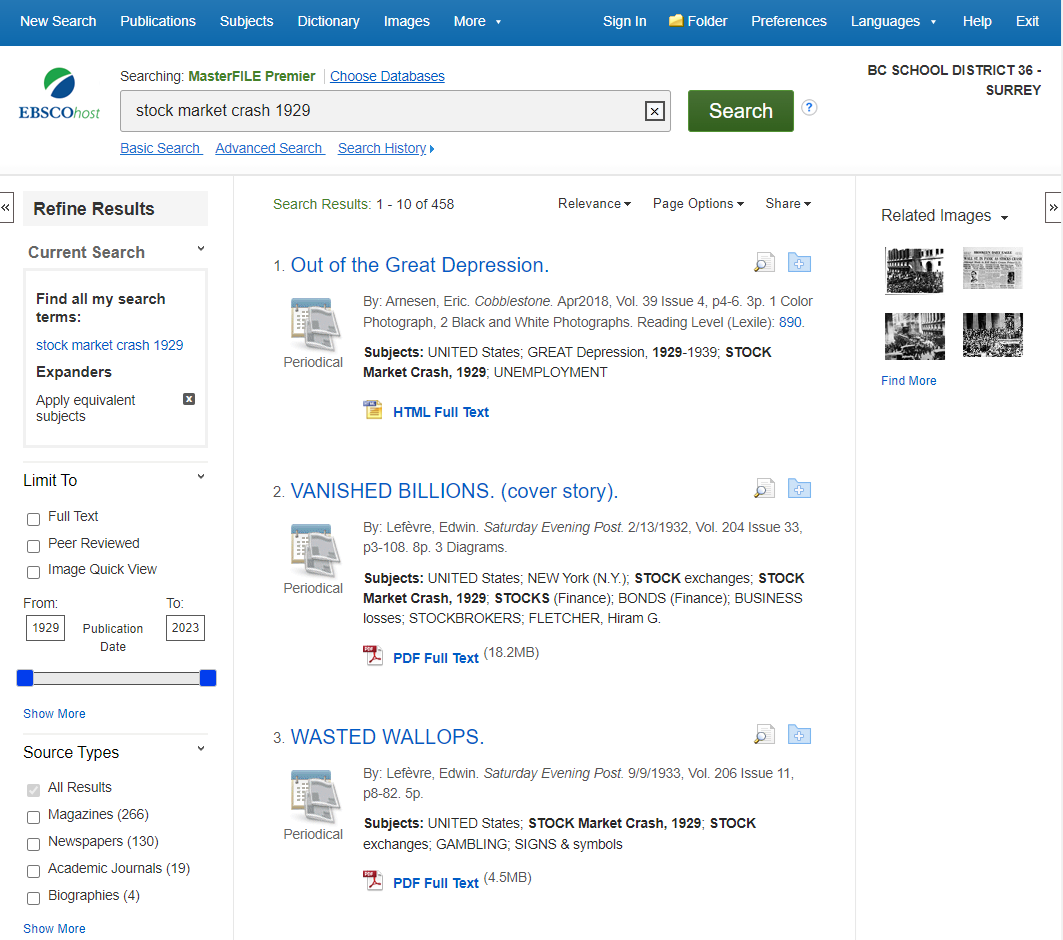Viewport: 1063px width, 940px height.
Task: Open the Folder in the top bar
Action: click(x=698, y=21)
